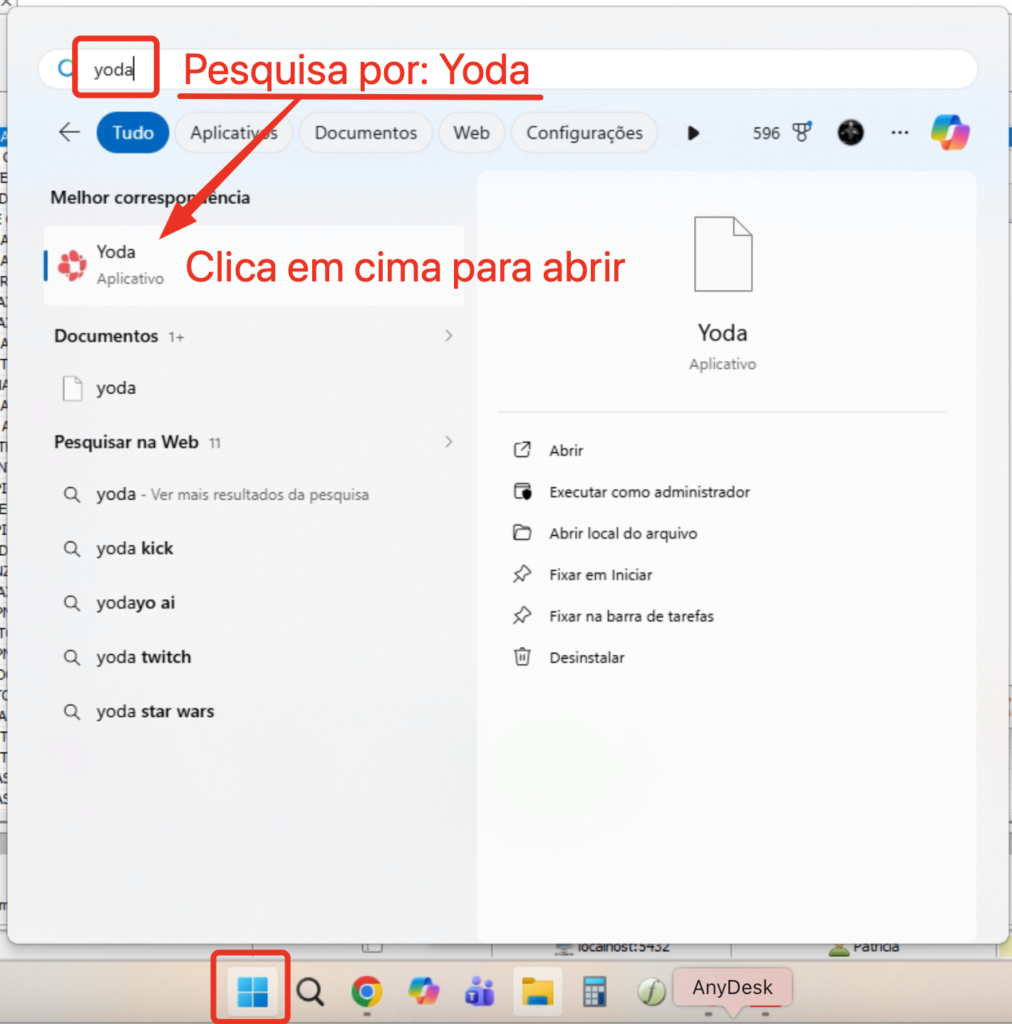Screen dimensions: 1012x1024
Task: Open the Calculator taskbar icon
Action: coord(595,991)
